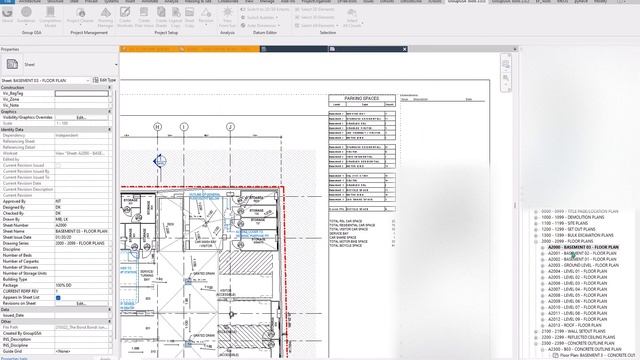
Task: Collapse the 2000 - 2099 FLOOR PLANS node
Action: point(536,242)
